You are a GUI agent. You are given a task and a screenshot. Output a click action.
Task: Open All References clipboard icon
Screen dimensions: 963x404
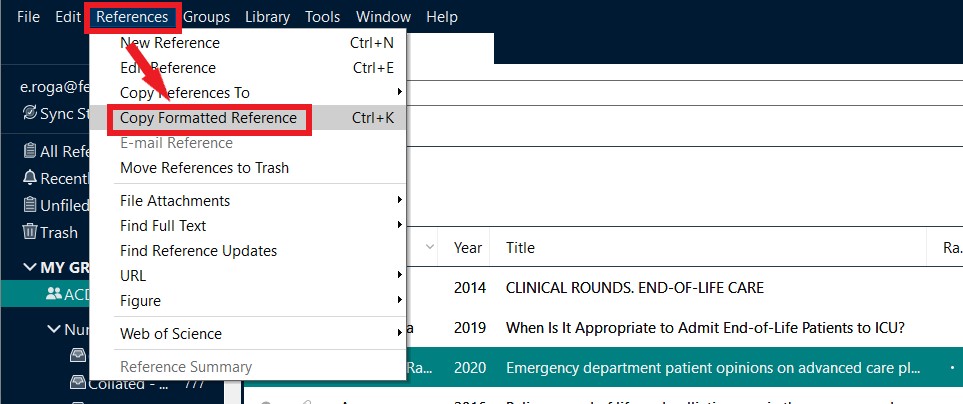click(29, 150)
